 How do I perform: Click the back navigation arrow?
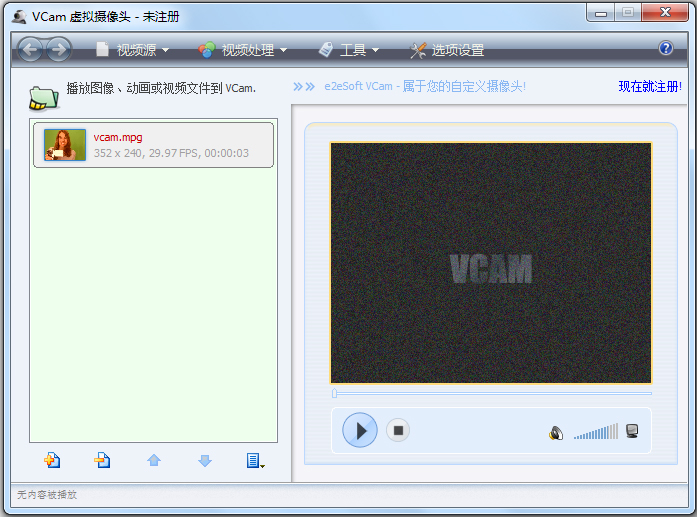(x=30, y=49)
